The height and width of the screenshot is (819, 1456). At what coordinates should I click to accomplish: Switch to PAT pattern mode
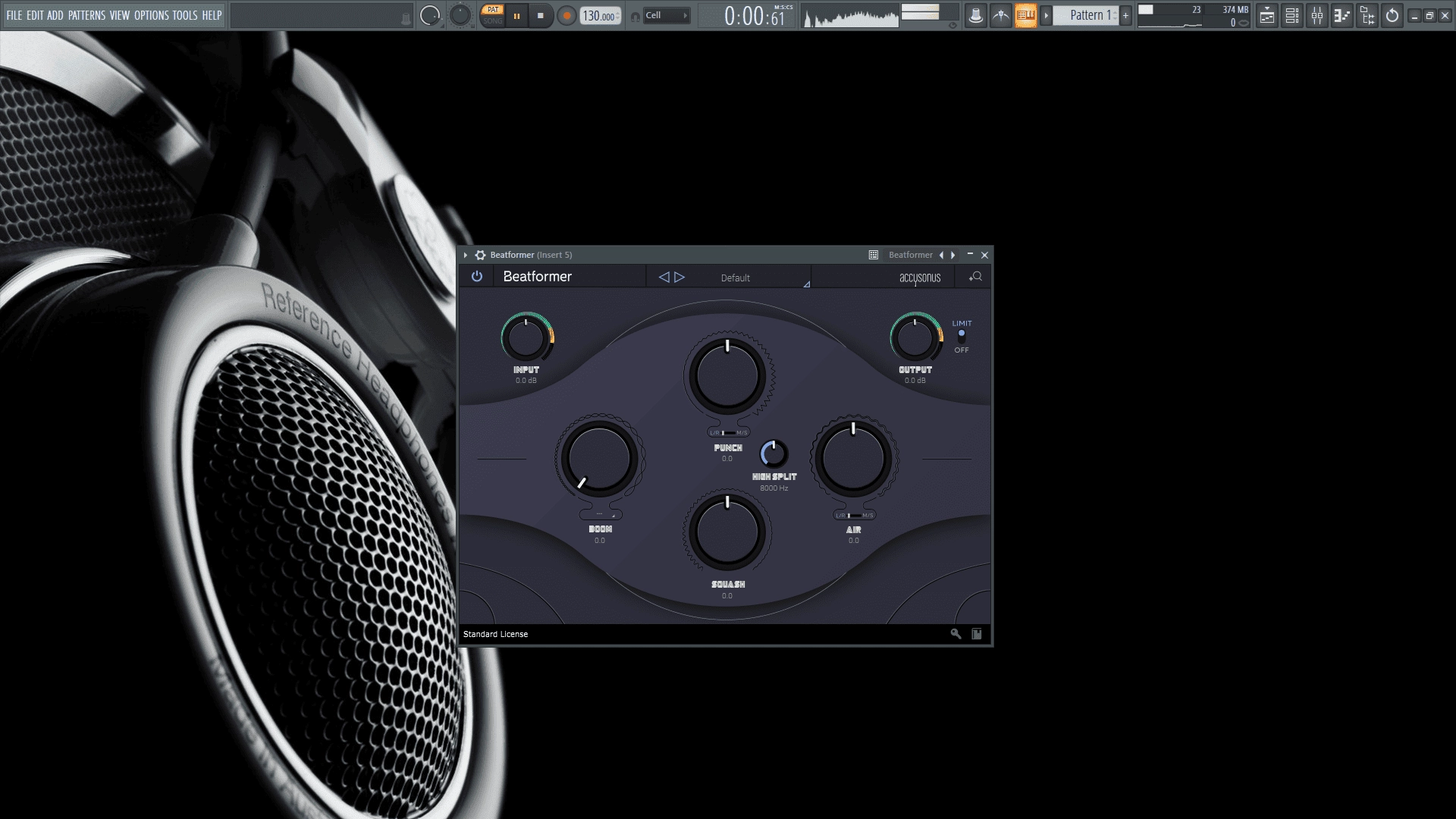pyautogui.click(x=493, y=10)
